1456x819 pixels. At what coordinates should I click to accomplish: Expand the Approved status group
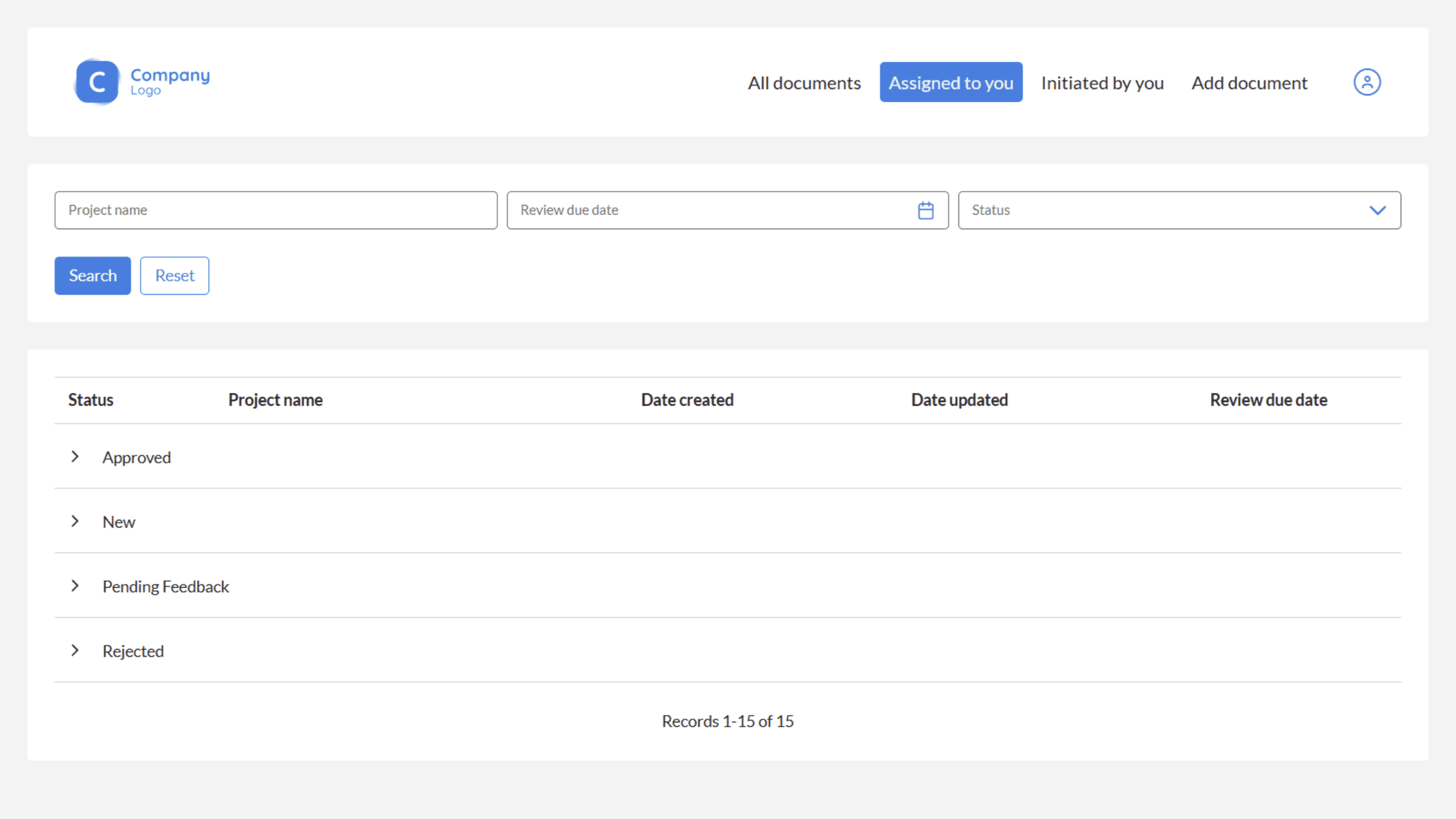[x=75, y=456]
